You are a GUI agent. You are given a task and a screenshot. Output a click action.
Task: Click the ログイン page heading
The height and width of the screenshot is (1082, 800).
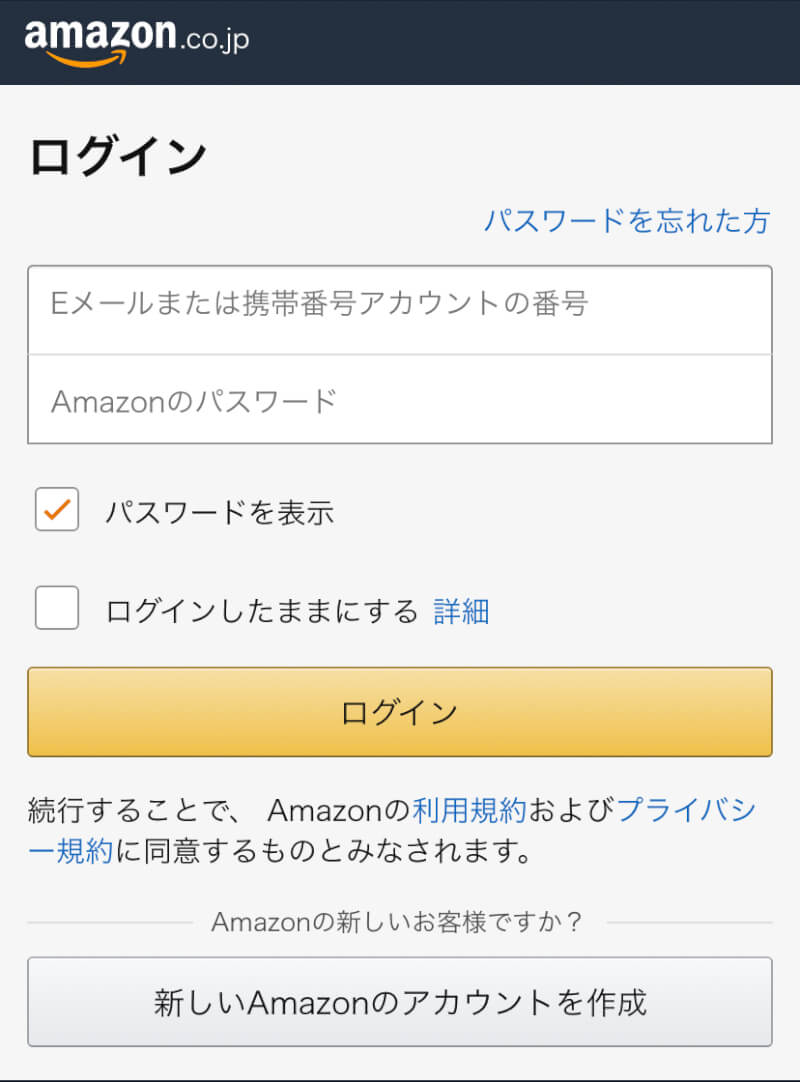[118, 157]
